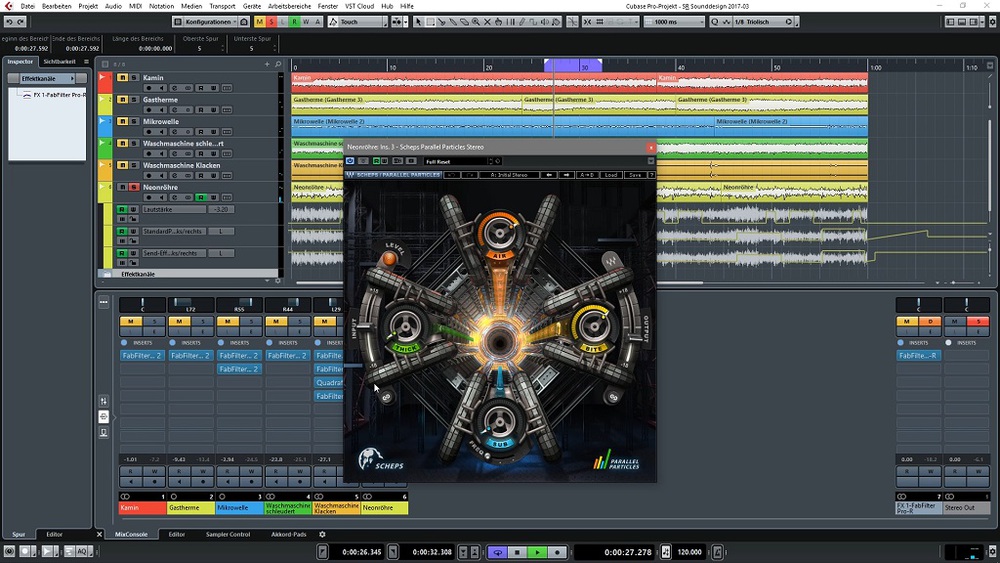Viewport: 1000px width, 563px height.
Task: Open the track search magnifier icon
Action: 278,64
